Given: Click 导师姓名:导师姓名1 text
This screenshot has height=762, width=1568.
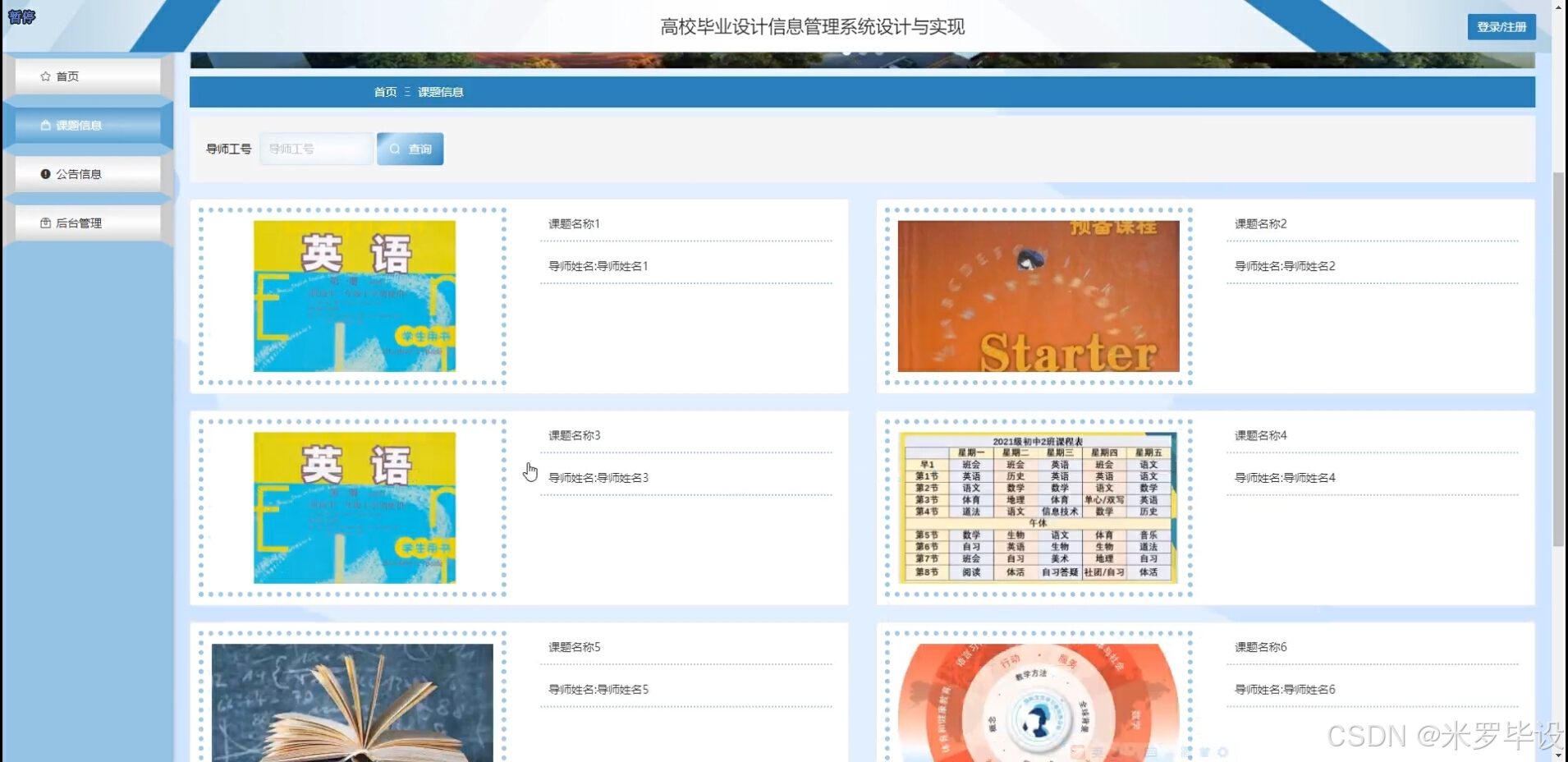Looking at the screenshot, I should 598,267.
